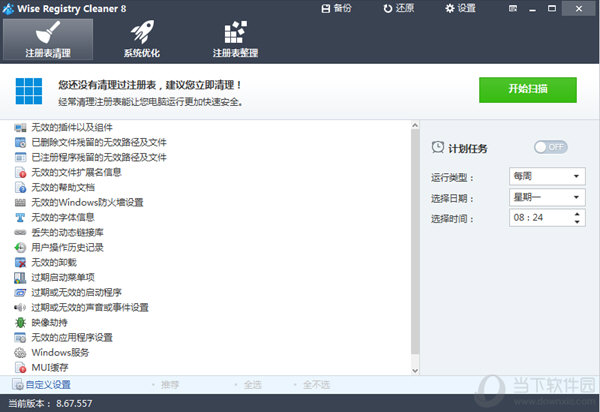This screenshot has width=600, height=412.
Task: Click version text 8.67.557 in status bar
Action: (74, 403)
